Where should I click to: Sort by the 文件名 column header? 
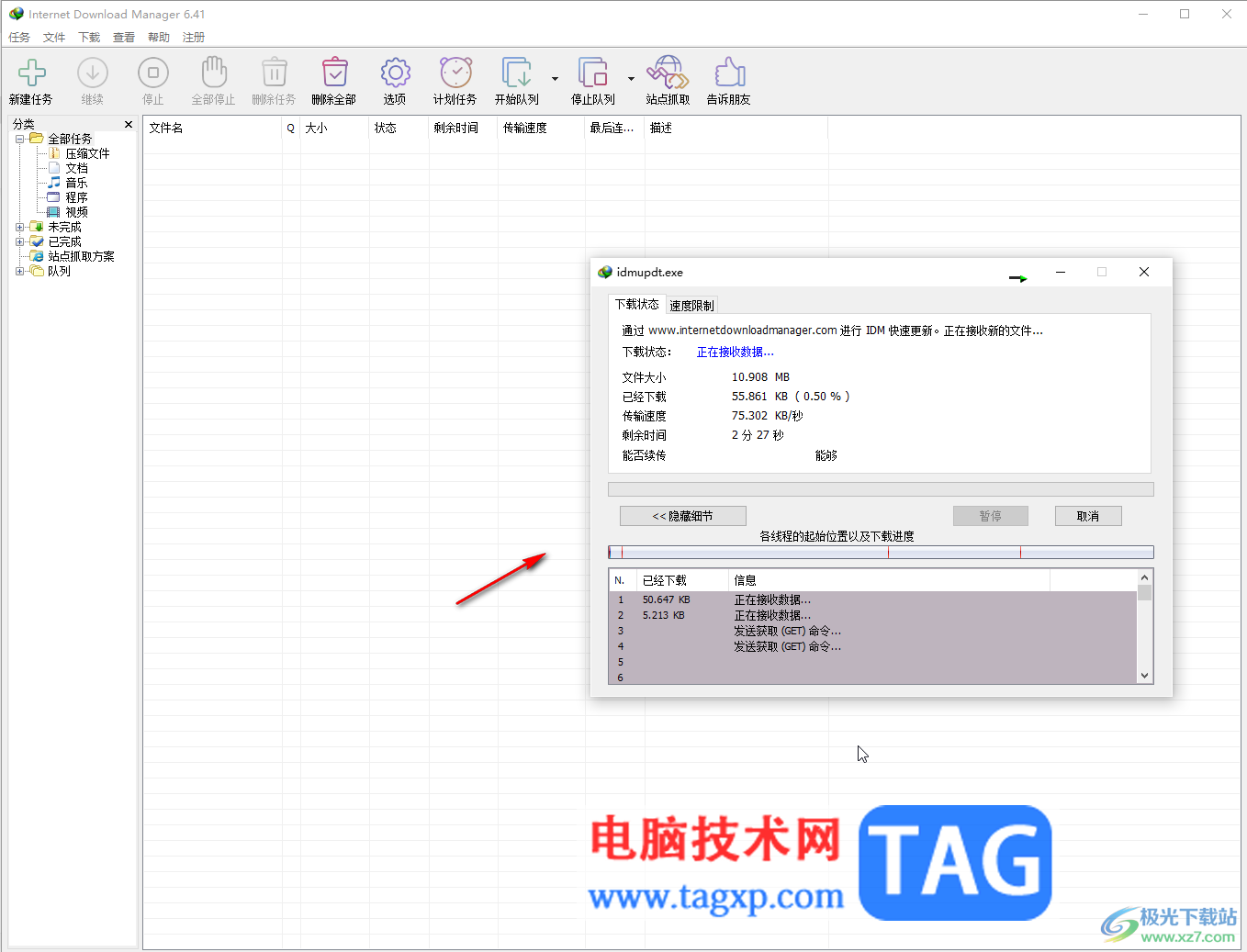[x=212, y=129]
